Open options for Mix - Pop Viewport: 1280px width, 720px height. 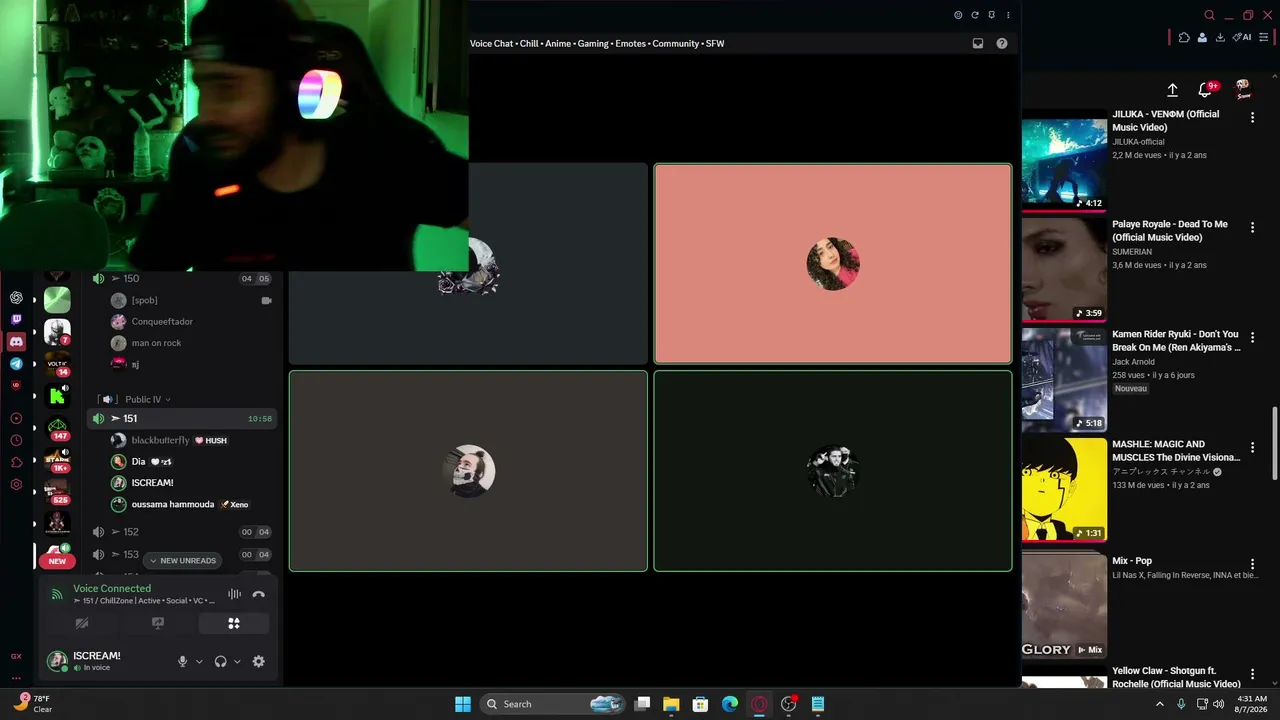coord(1252,565)
